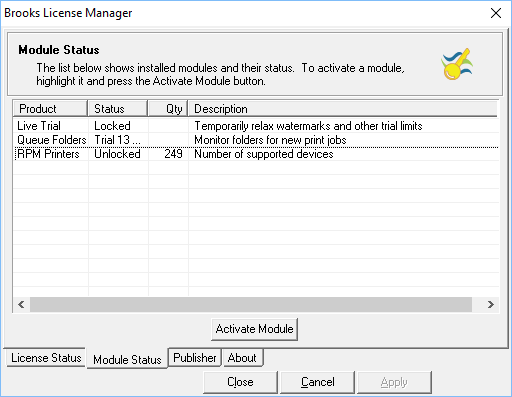Select the Queue Folders module row
This screenshot has height=397, width=512.
point(256,140)
